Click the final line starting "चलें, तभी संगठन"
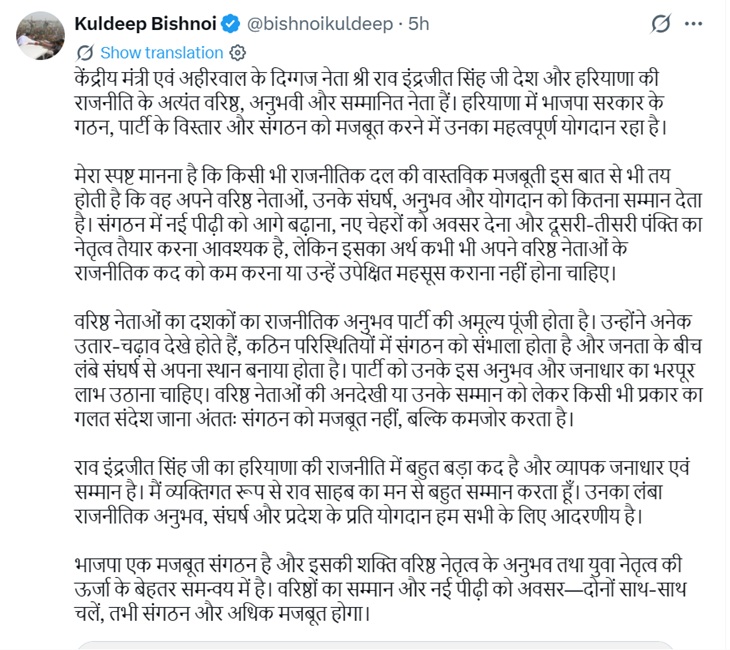Viewport: 730px width, 650px height. [x=222, y=613]
